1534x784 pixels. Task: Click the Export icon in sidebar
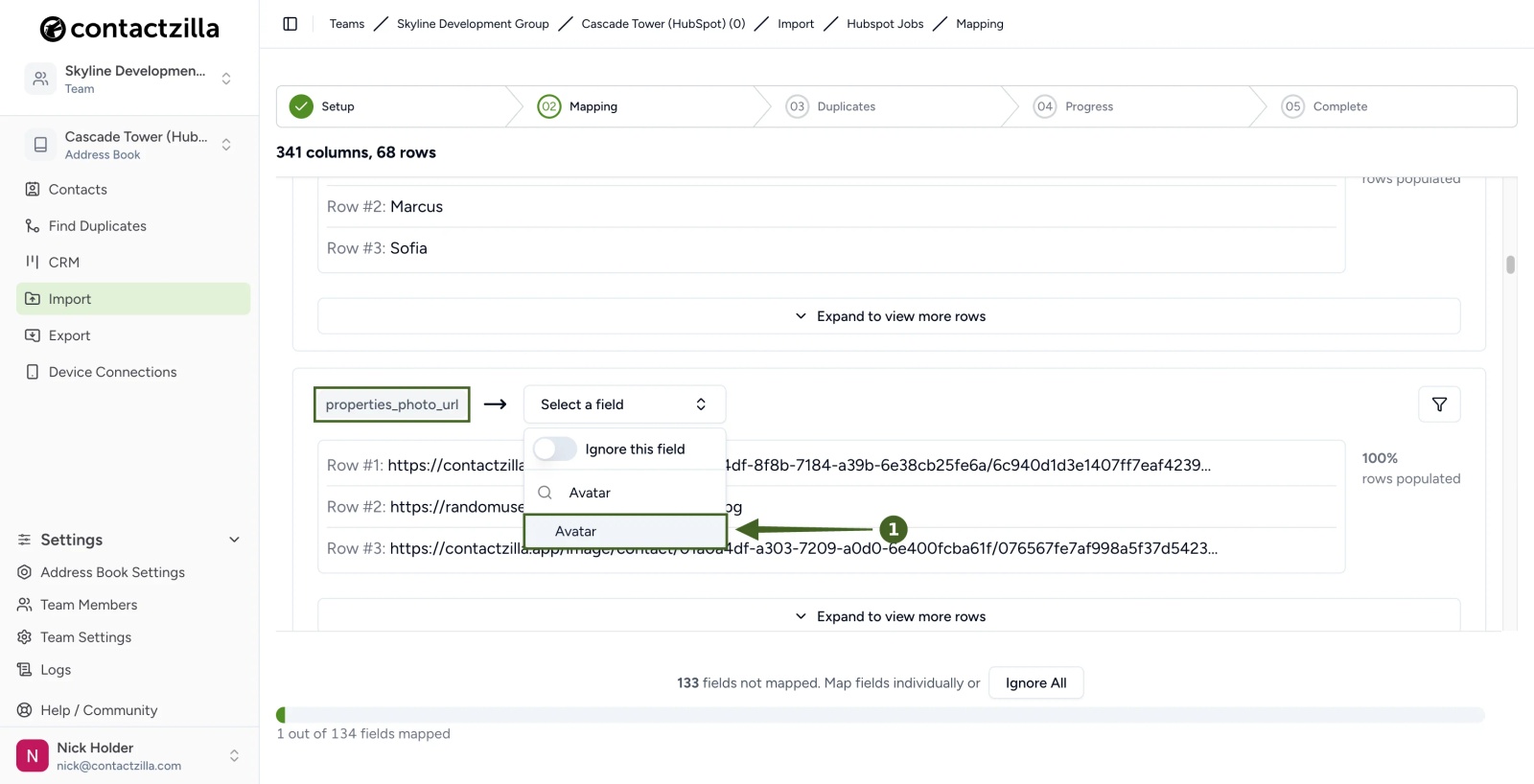click(33, 335)
